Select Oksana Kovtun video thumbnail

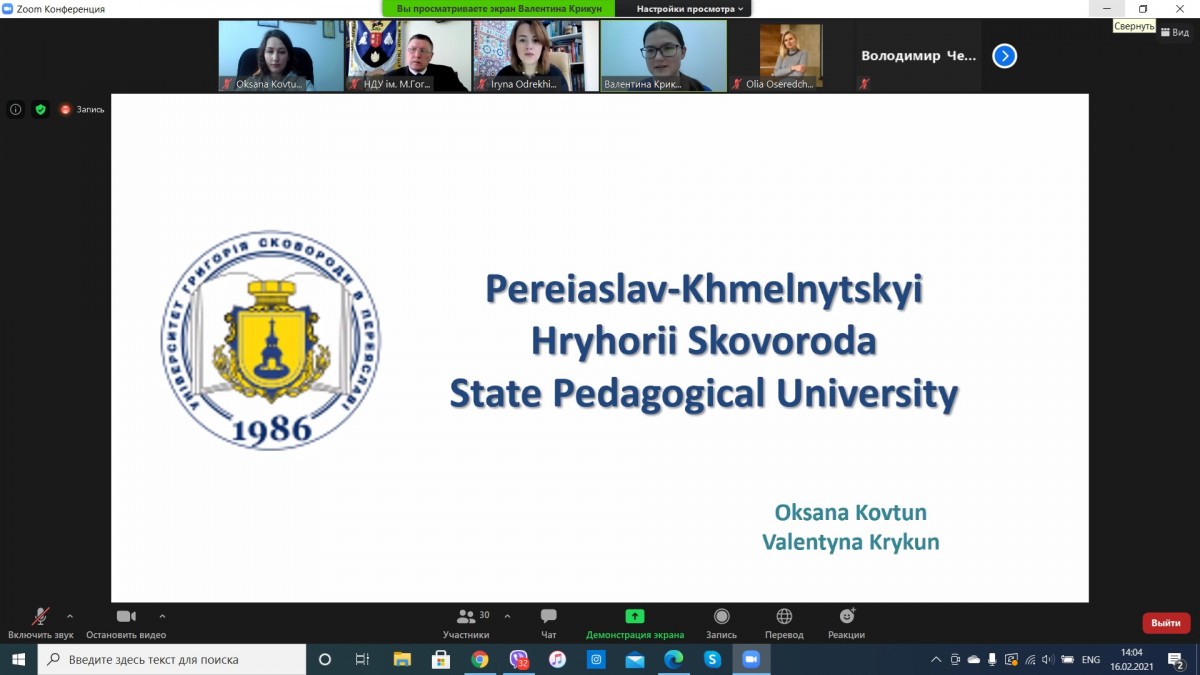pos(281,56)
